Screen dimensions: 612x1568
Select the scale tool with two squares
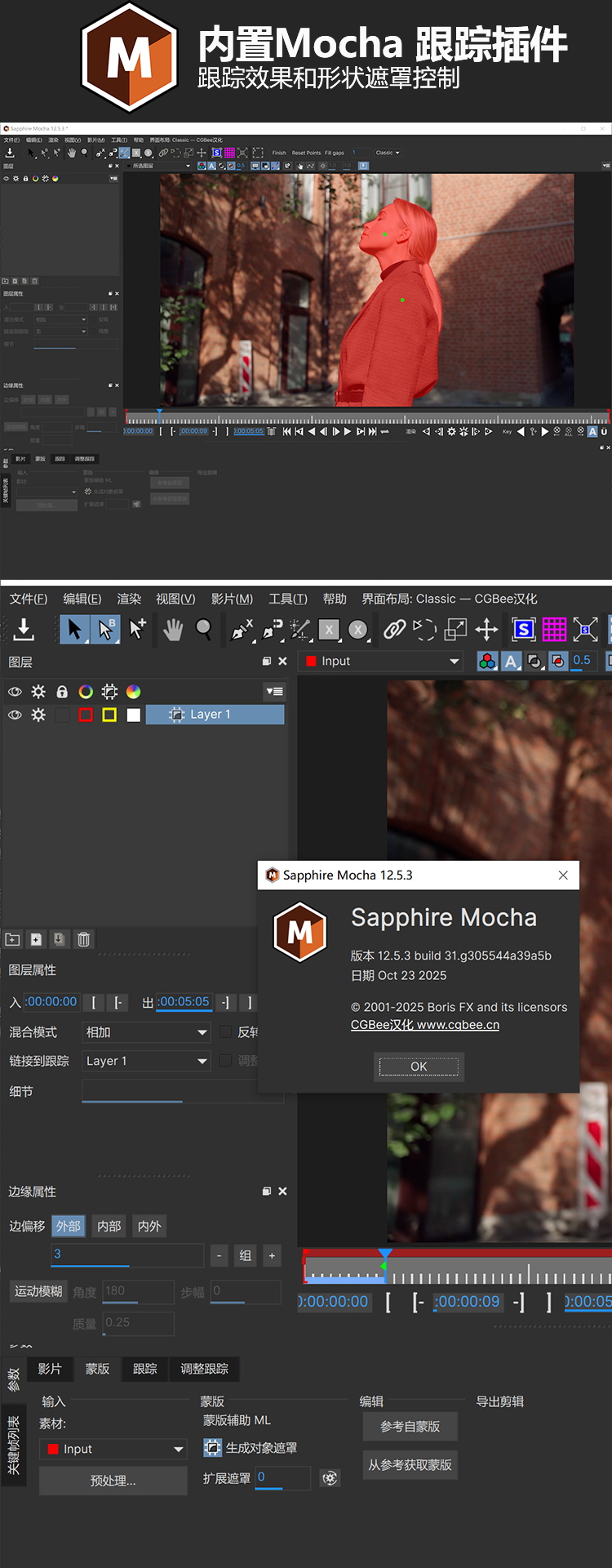click(455, 629)
